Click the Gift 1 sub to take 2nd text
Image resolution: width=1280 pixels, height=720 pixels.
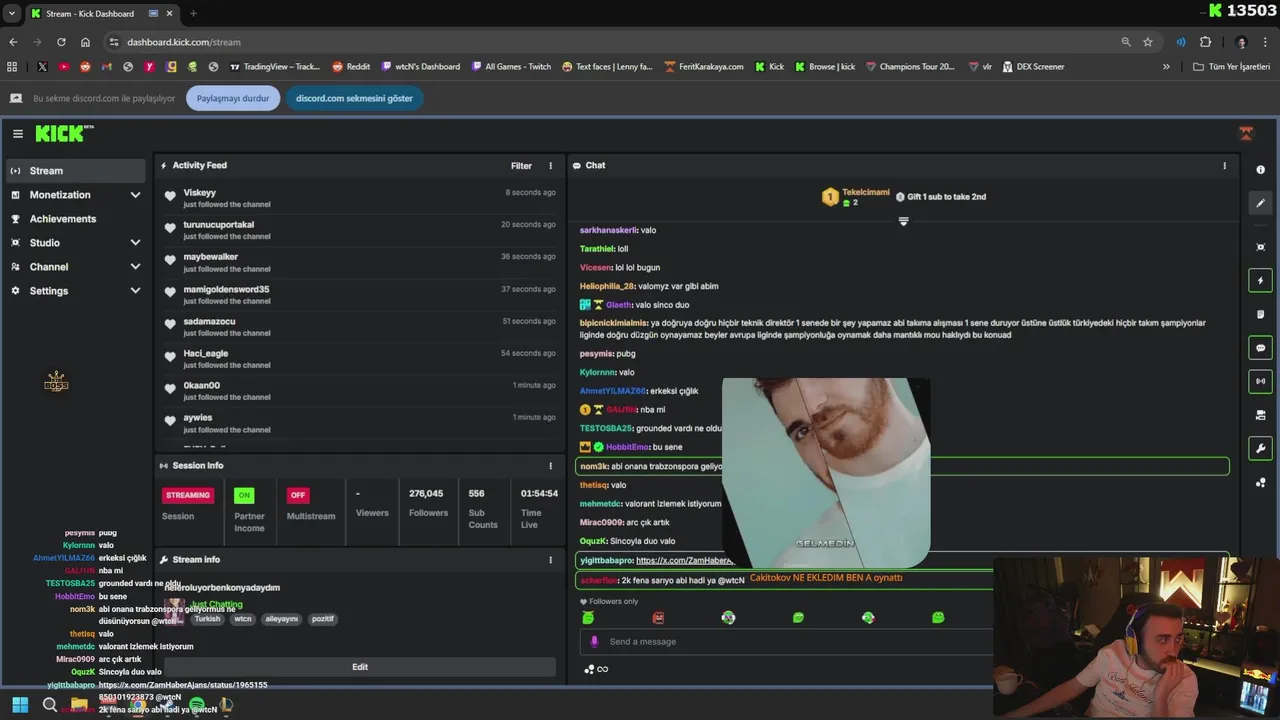tap(946, 197)
